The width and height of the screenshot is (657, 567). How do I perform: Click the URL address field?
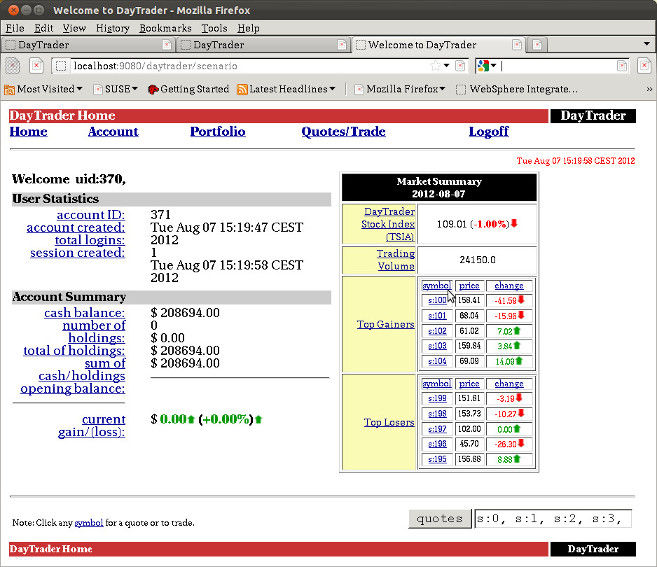(x=249, y=66)
